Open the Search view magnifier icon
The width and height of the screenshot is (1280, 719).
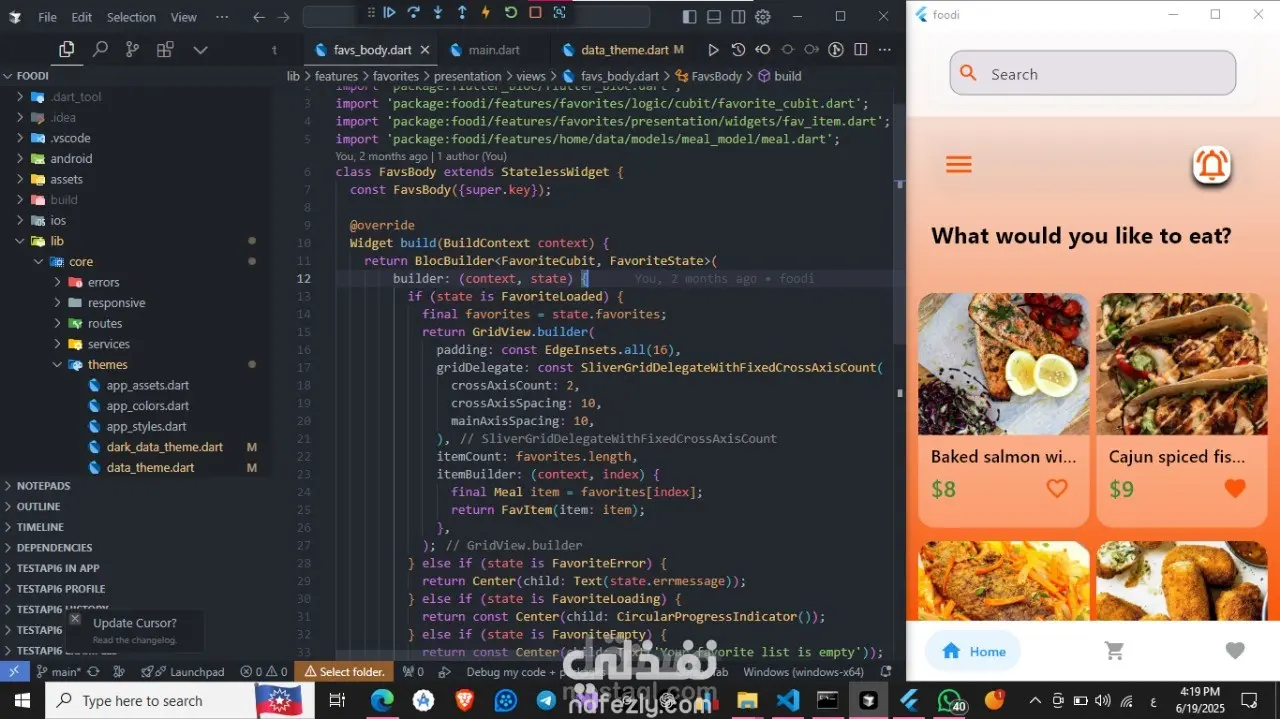[x=100, y=49]
